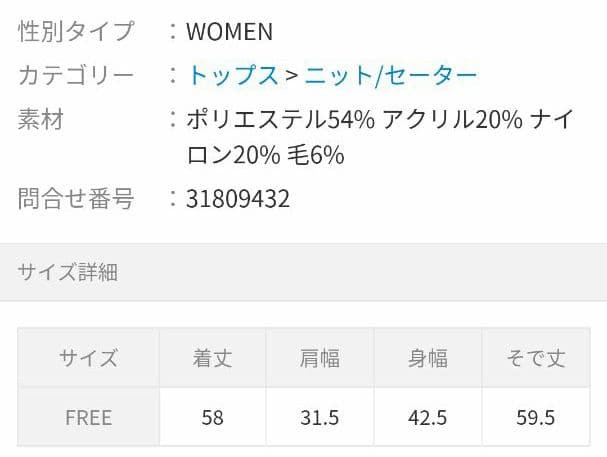Screen dimensions: 607x457
Task: Click the 31.5 shoulder width cell
Action: coord(320,417)
